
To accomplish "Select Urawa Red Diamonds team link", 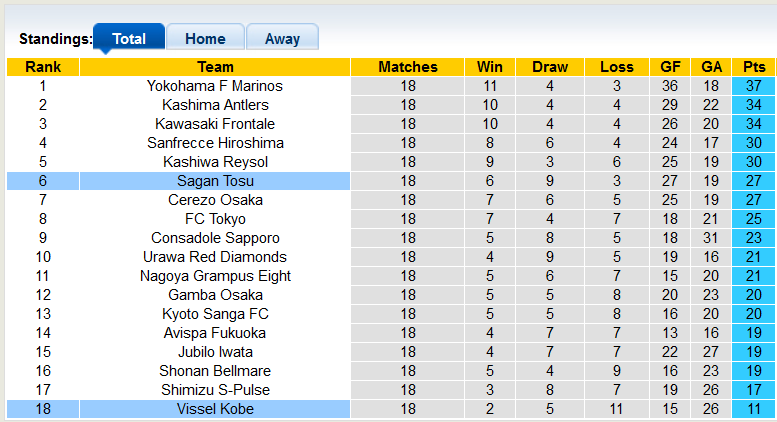I will [215, 257].
